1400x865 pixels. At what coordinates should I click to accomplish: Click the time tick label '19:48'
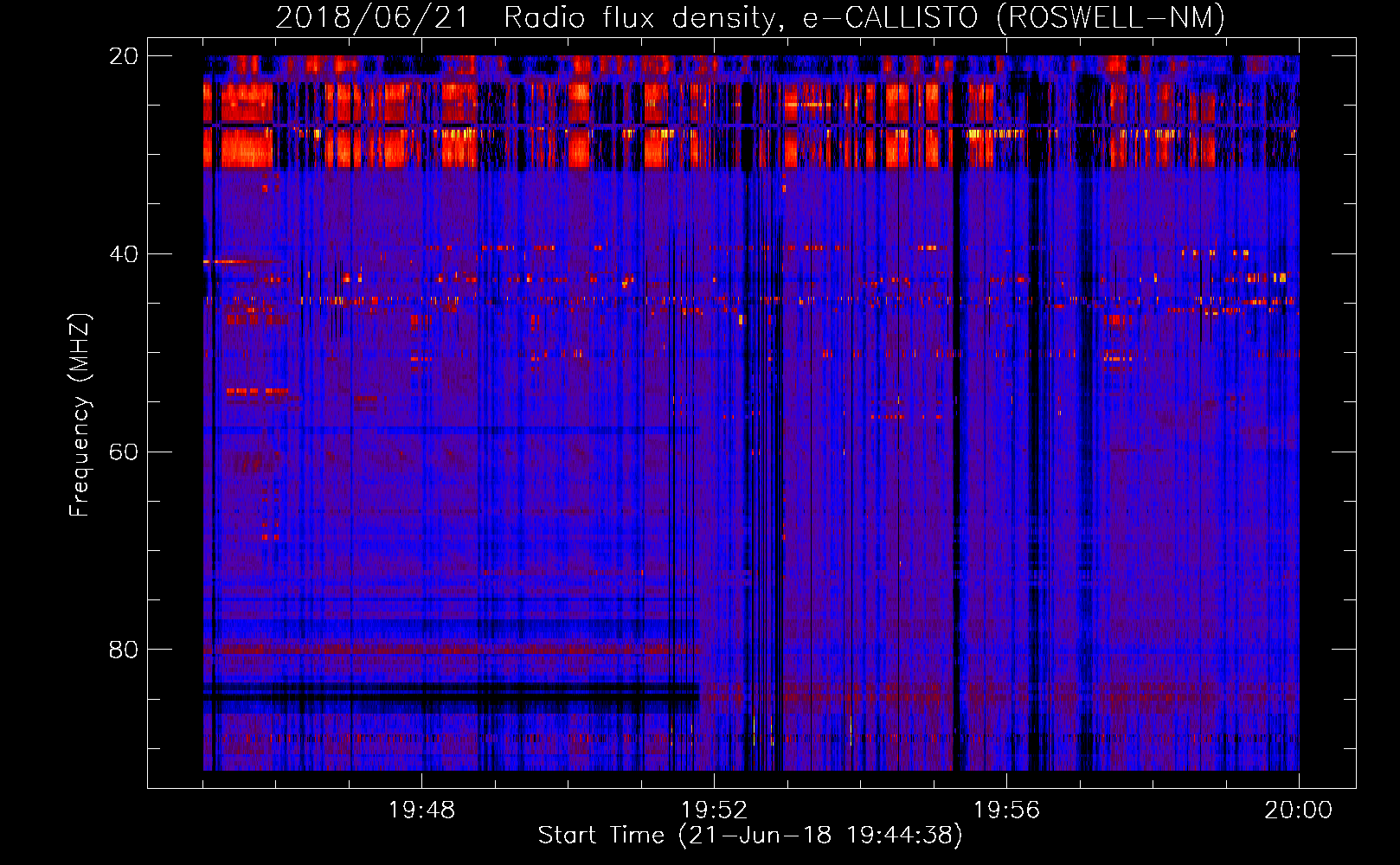(x=421, y=810)
